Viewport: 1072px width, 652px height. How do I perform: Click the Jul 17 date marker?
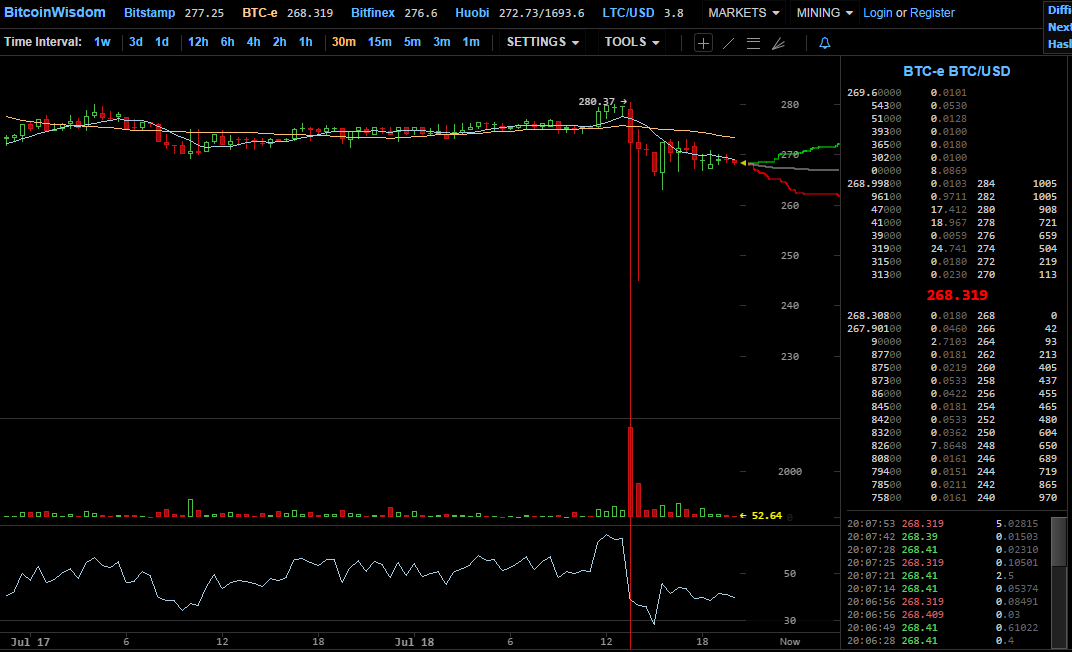[x=30, y=642]
